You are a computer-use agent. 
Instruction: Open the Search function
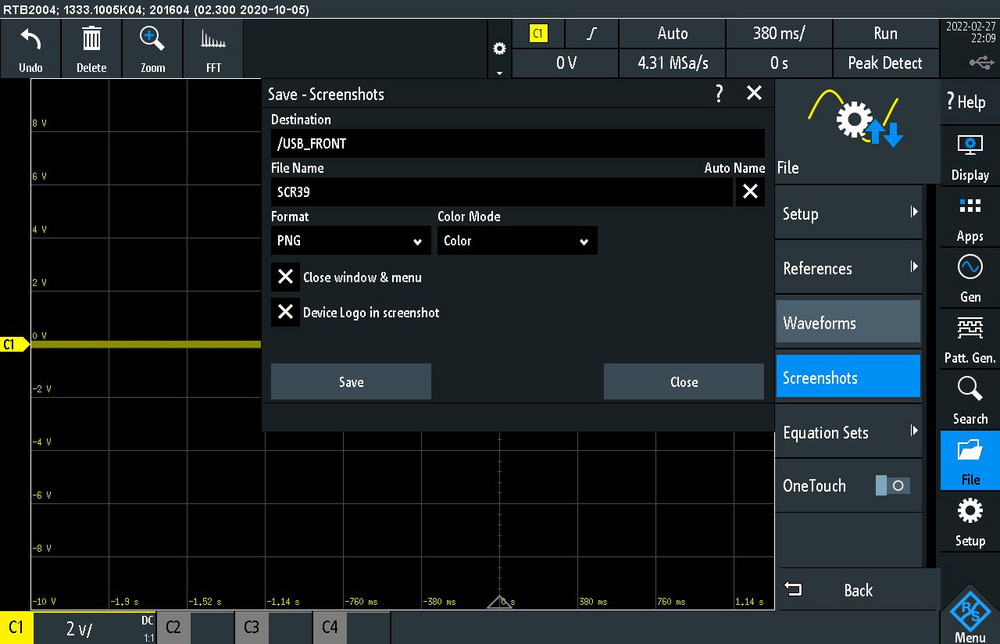click(970, 400)
